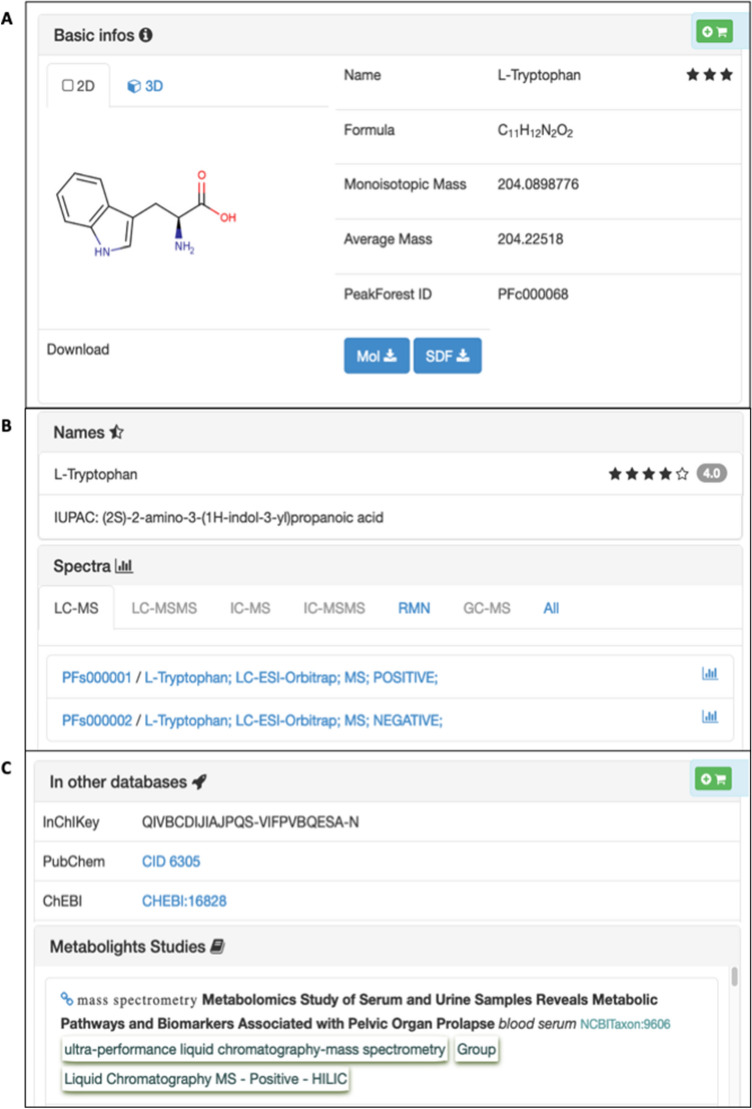The width and height of the screenshot is (752, 1109).
Task: Click link icon before mass spectrometry study
Action: click(67, 998)
